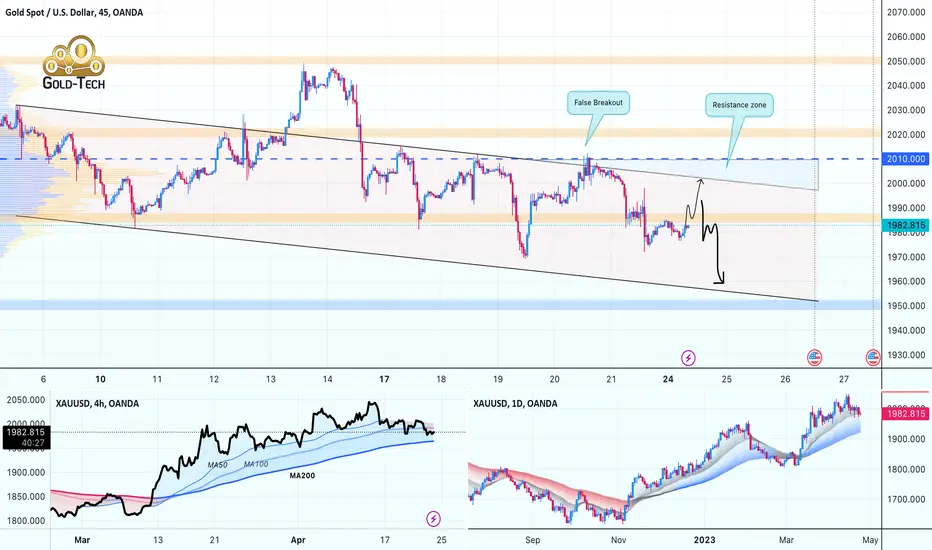Click the 1850.000 value in the 4h panel
The width and height of the screenshot is (932, 550).
click(x=26, y=496)
